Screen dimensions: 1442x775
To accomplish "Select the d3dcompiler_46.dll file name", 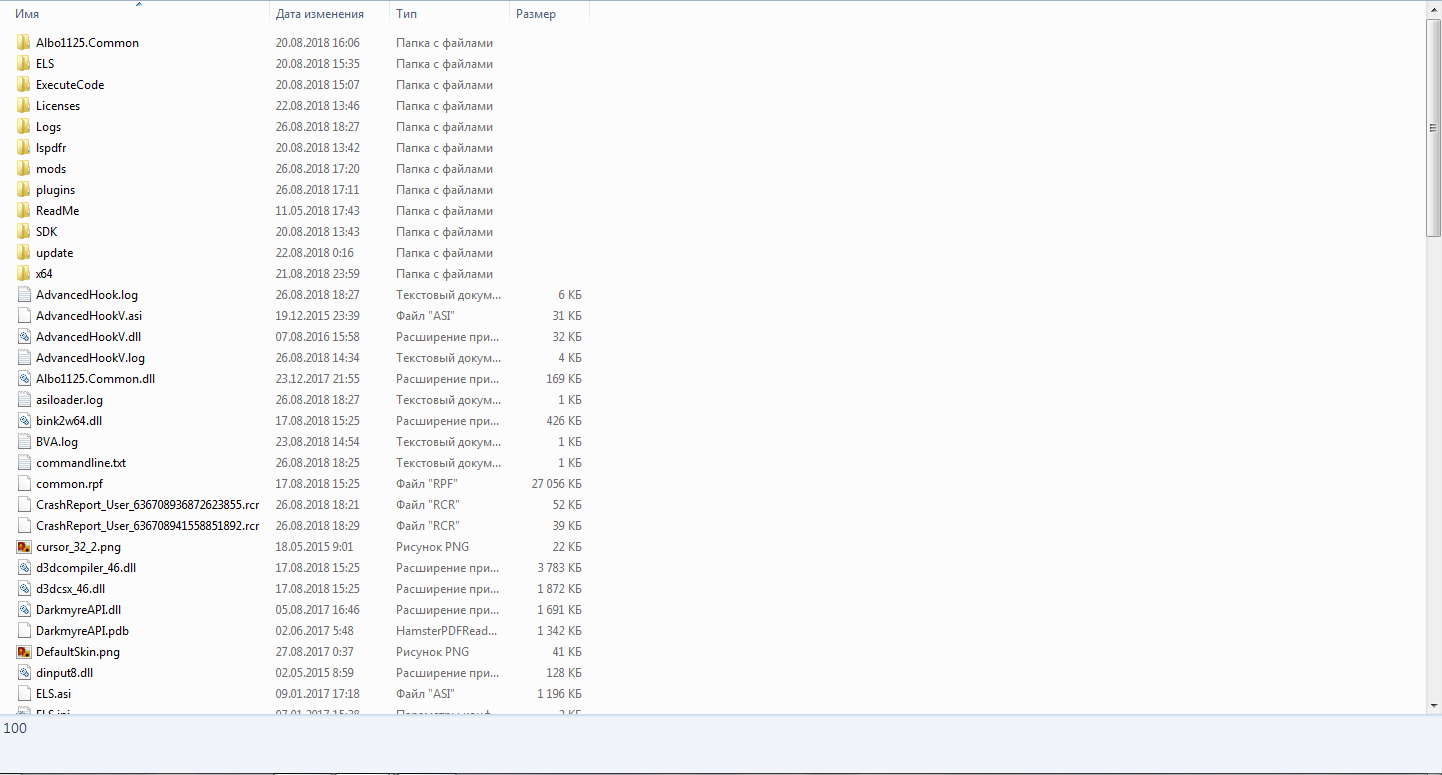I will click(x=86, y=568).
